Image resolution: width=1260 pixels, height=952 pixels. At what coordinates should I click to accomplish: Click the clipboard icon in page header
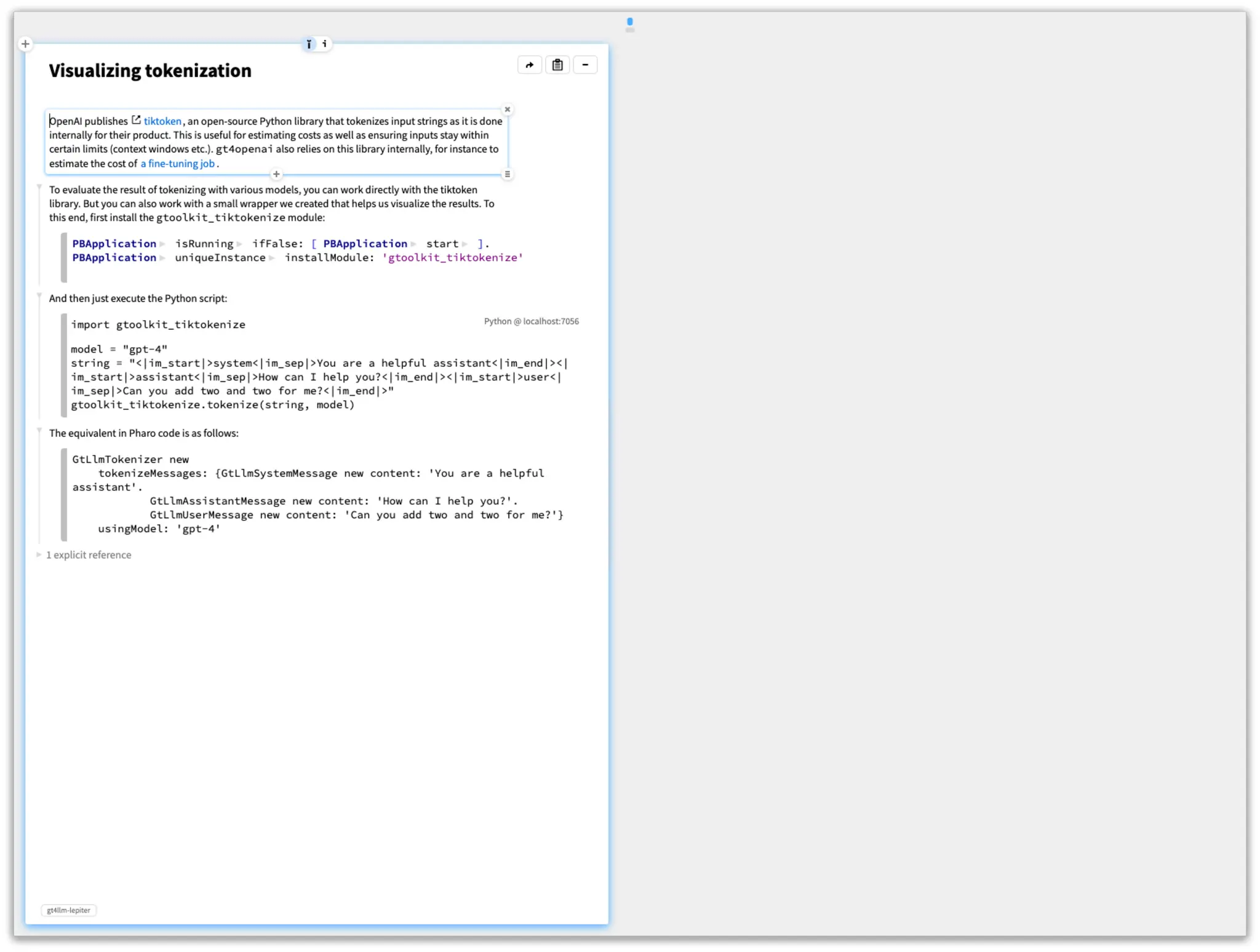coord(557,65)
